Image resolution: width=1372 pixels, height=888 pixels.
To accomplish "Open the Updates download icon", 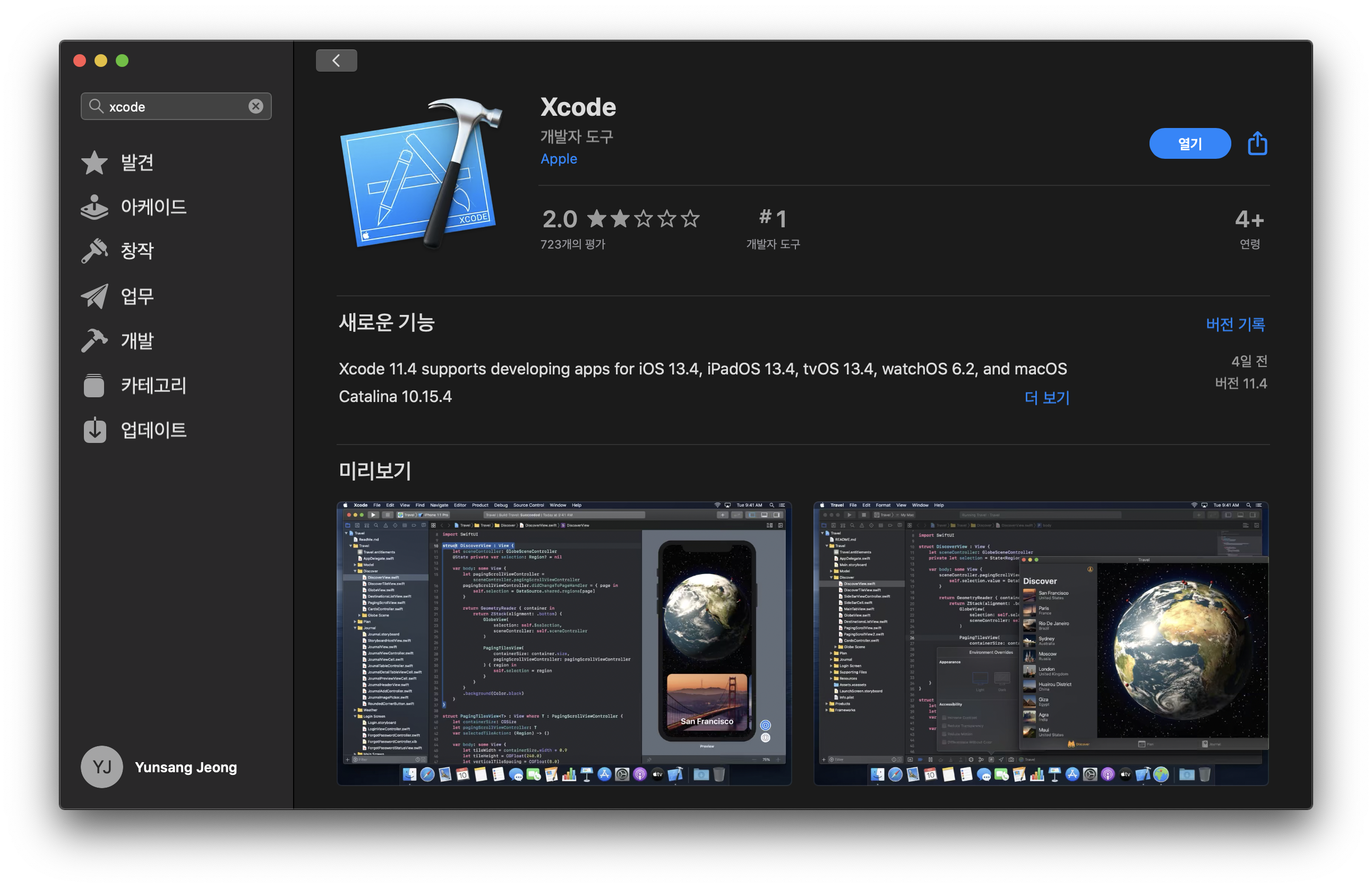I will point(94,430).
